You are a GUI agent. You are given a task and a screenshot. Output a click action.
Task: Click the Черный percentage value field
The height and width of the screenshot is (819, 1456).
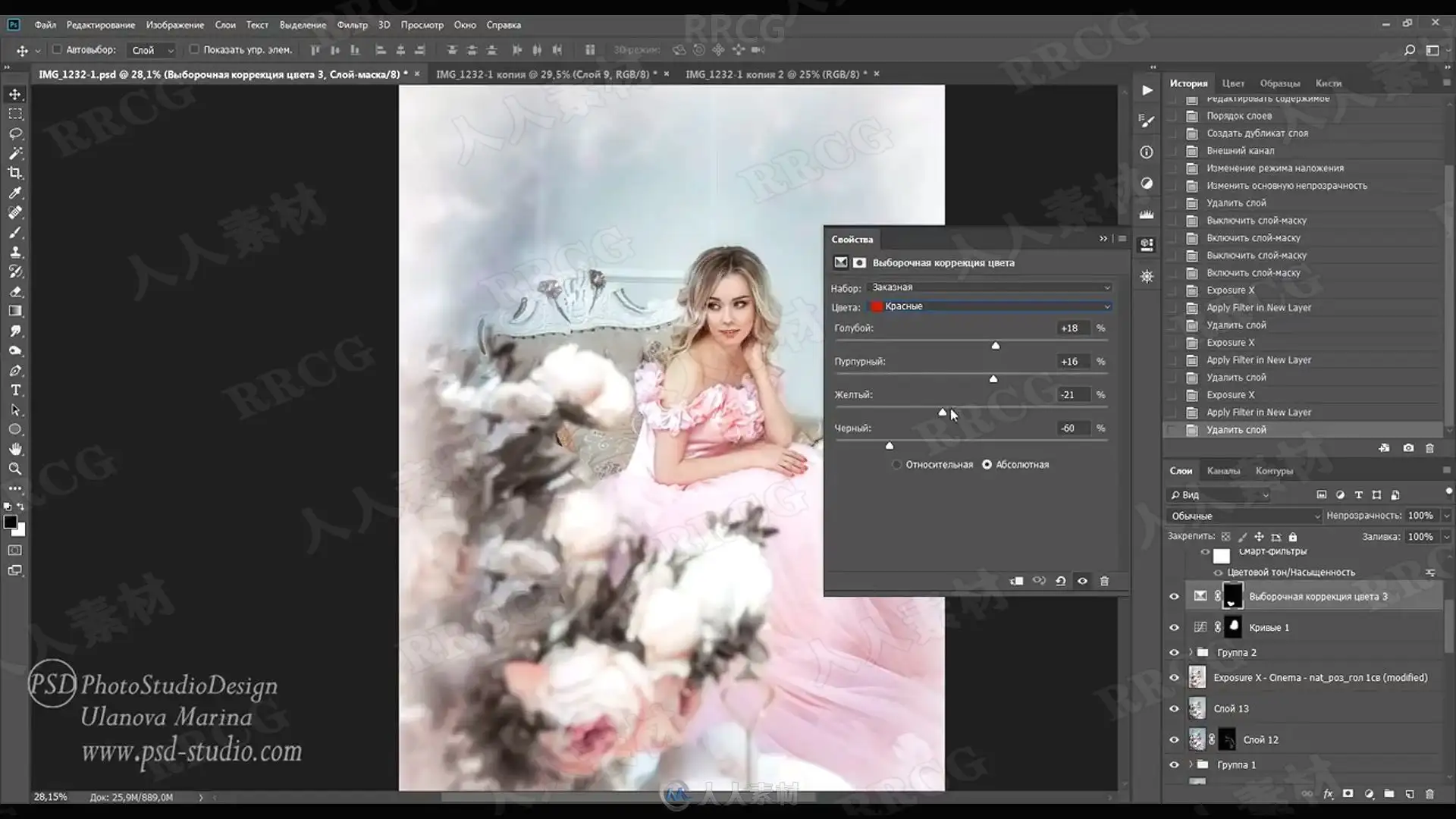click(x=1072, y=428)
